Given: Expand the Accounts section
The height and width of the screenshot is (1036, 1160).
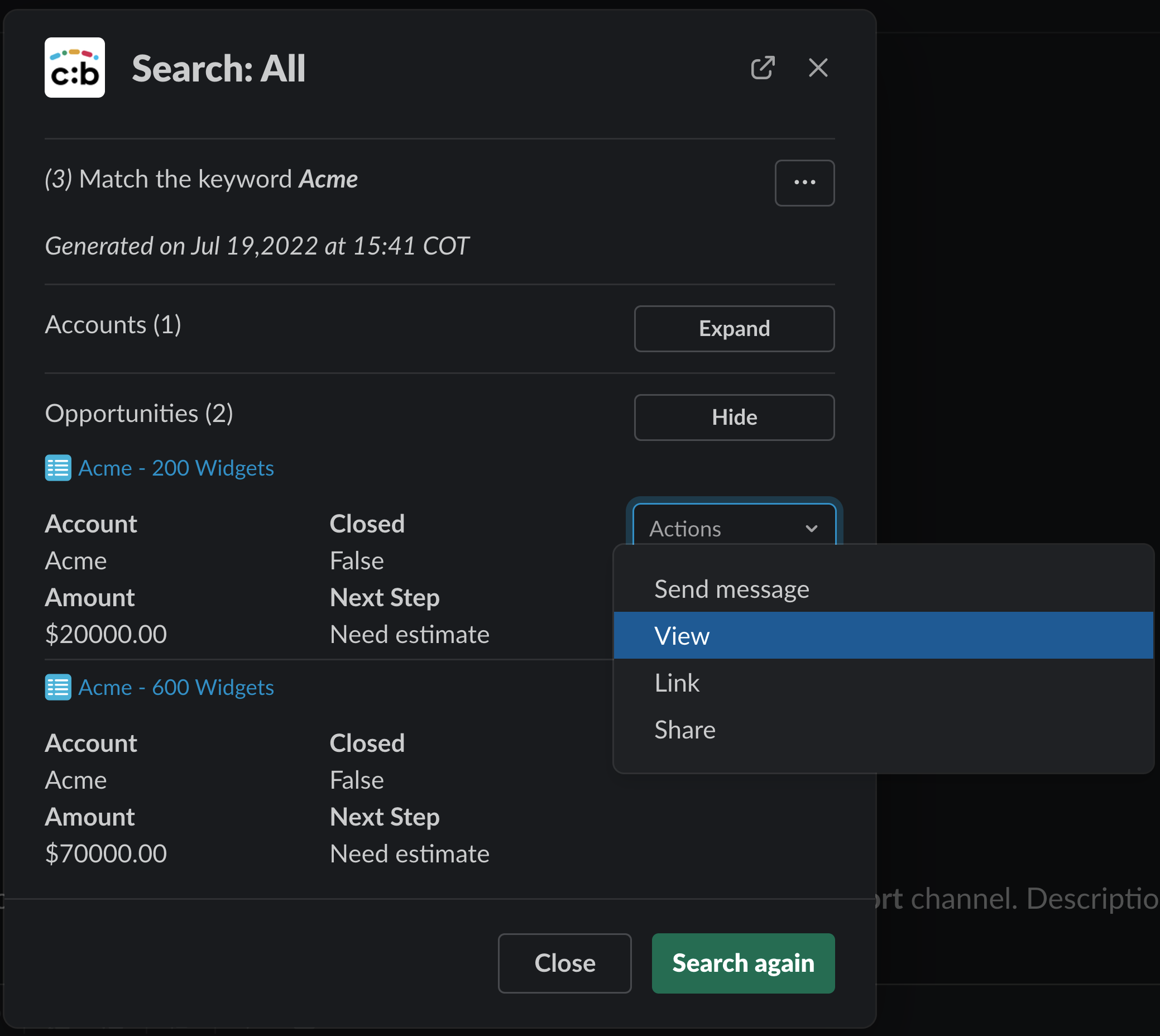Looking at the screenshot, I should [x=734, y=328].
